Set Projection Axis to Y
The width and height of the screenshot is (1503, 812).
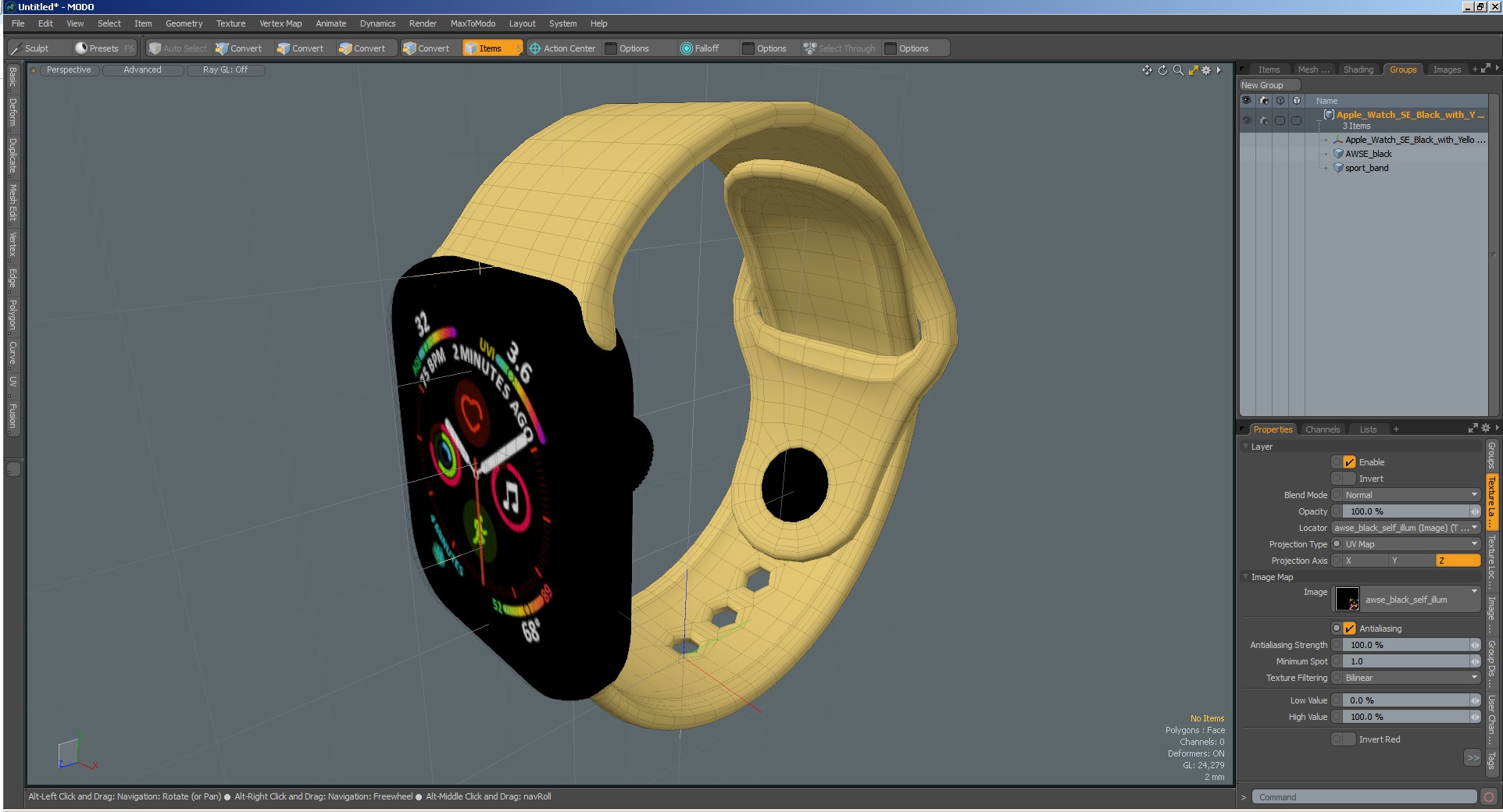(x=1412, y=561)
